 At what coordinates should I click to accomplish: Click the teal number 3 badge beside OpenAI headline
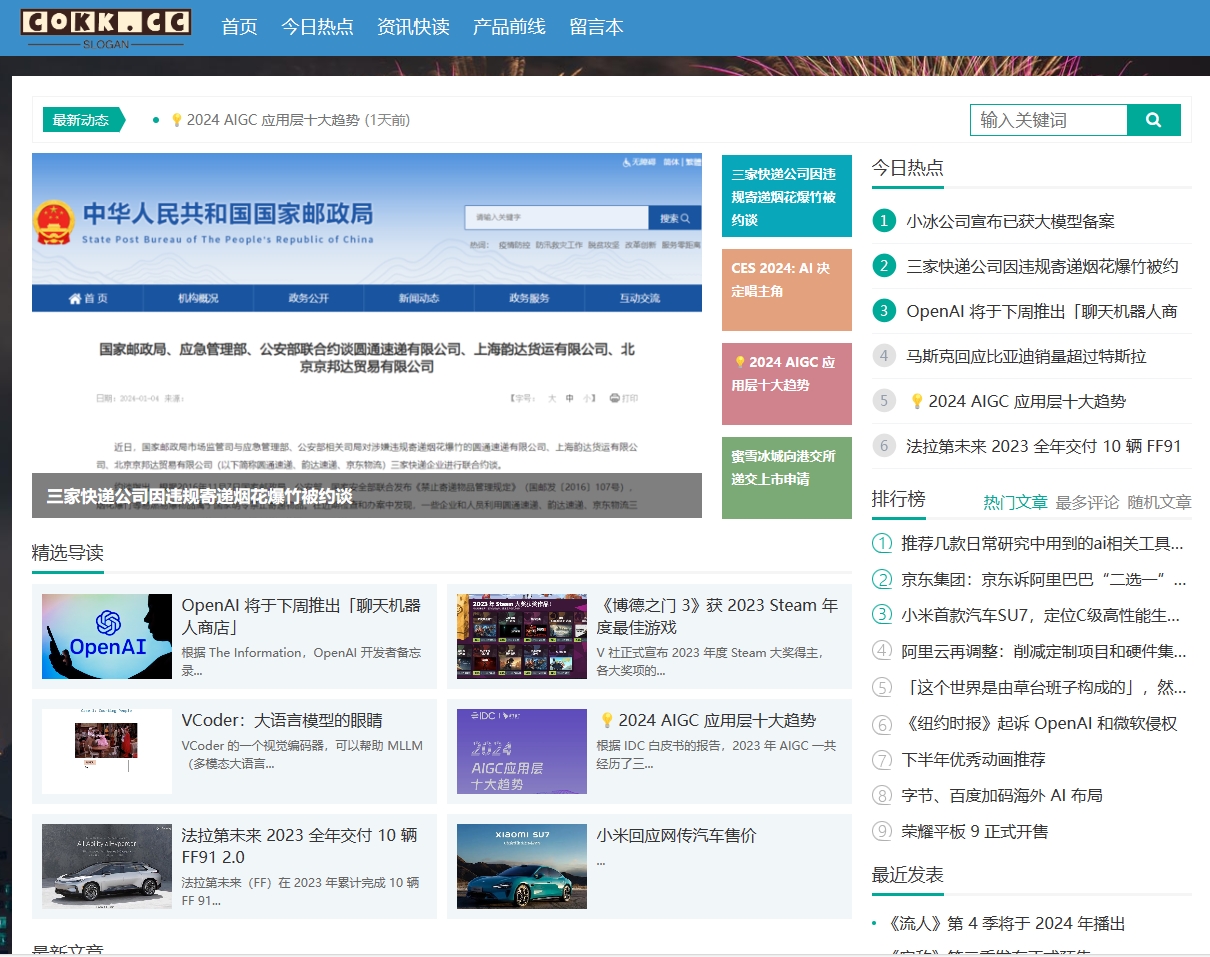884,310
